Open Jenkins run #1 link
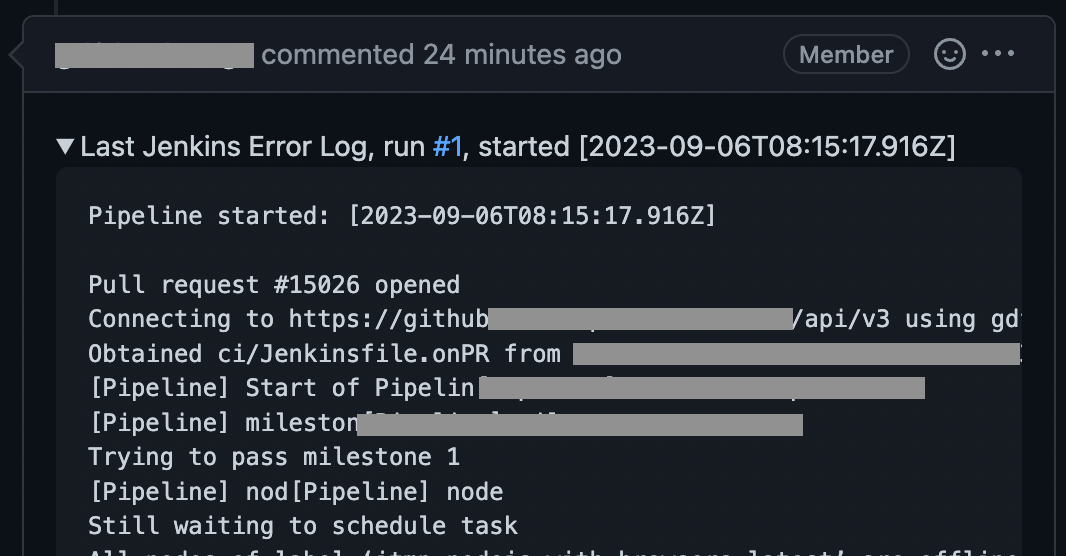Image resolution: width=1066 pixels, height=556 pixels. [447, 147]
